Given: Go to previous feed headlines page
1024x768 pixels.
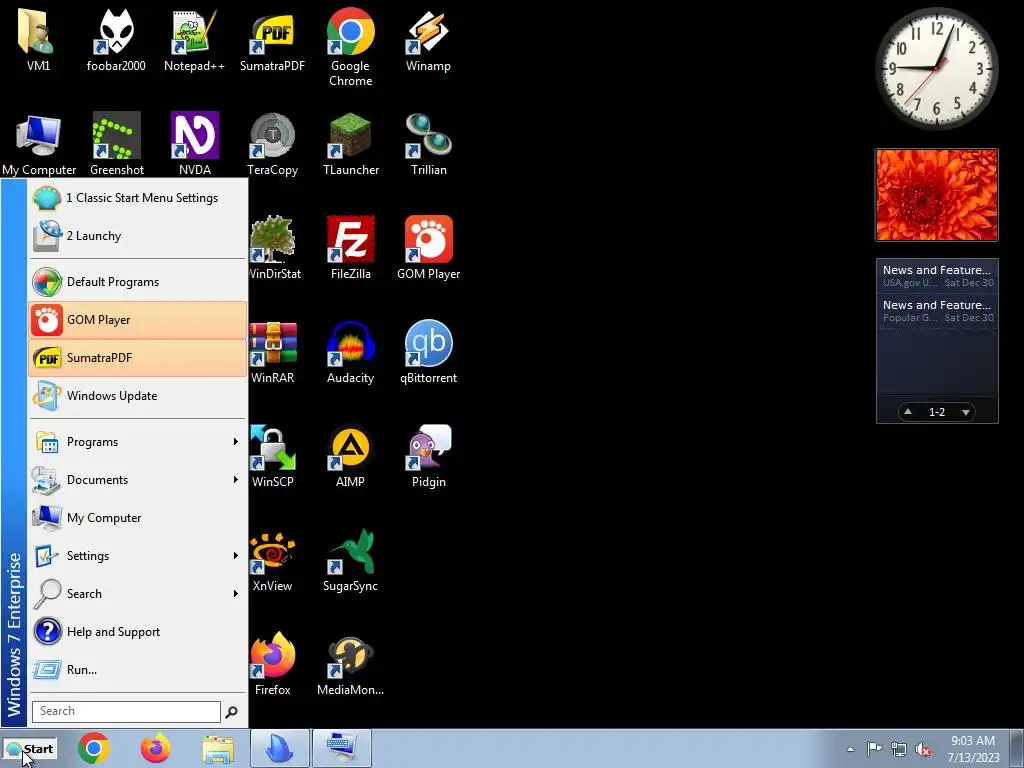Looking at the screenshot, I should coord(908,411).
